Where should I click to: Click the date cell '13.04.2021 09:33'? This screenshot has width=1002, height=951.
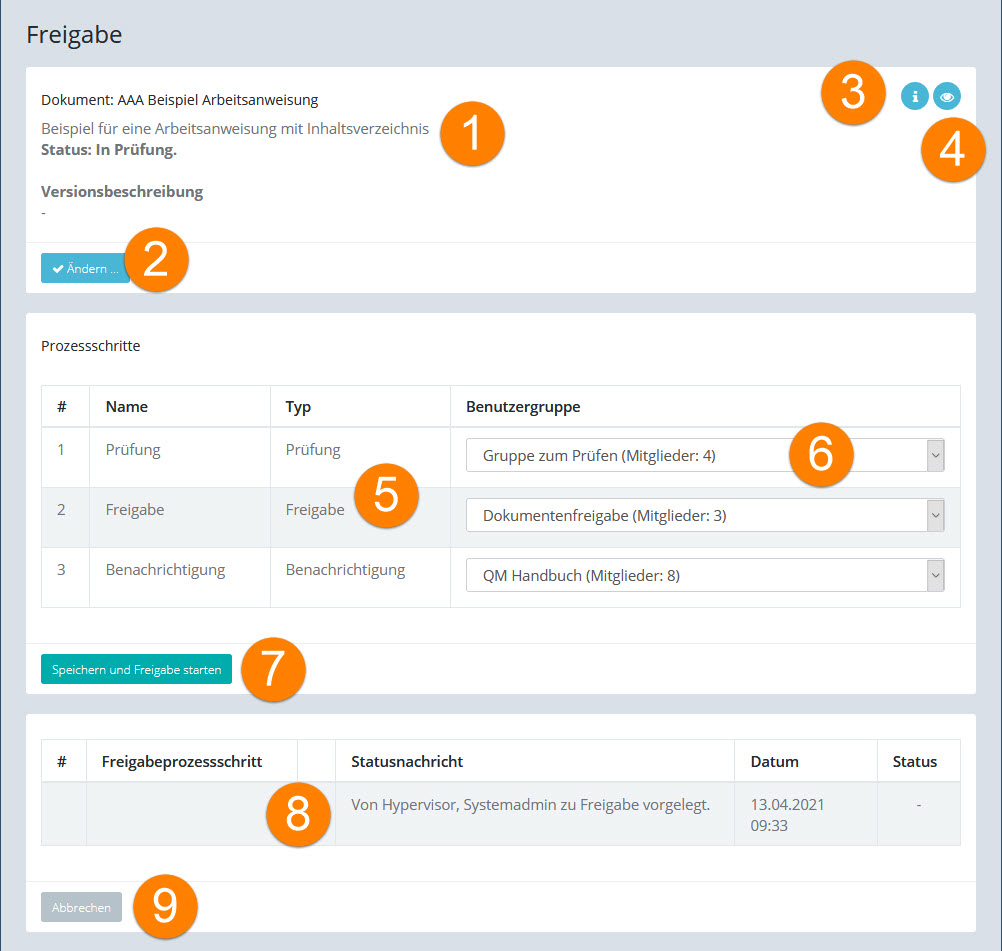[787, 814]
